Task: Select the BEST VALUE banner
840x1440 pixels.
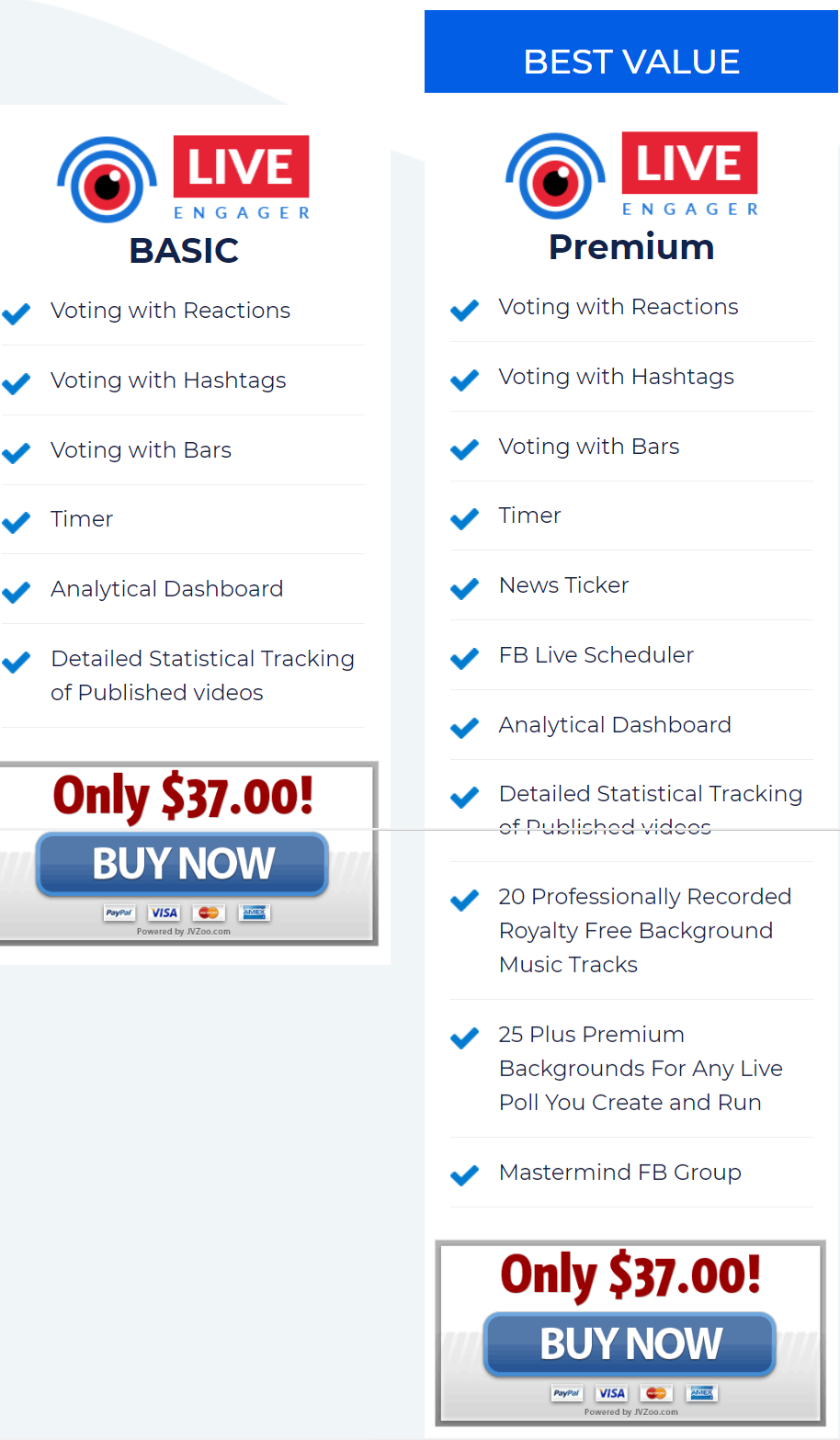Action: tap(631, 51)
